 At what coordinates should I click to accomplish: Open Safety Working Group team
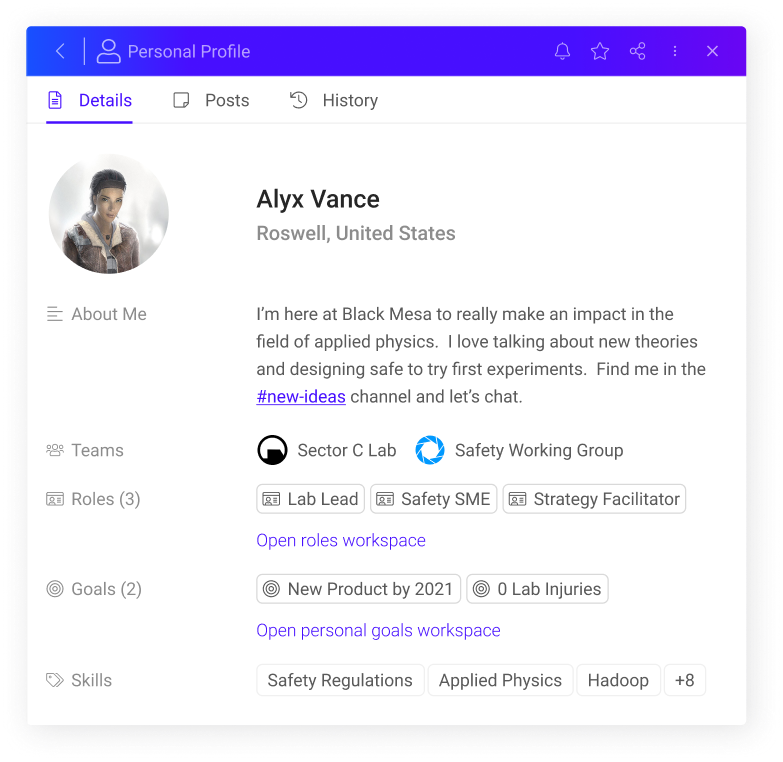click(539, 450)
